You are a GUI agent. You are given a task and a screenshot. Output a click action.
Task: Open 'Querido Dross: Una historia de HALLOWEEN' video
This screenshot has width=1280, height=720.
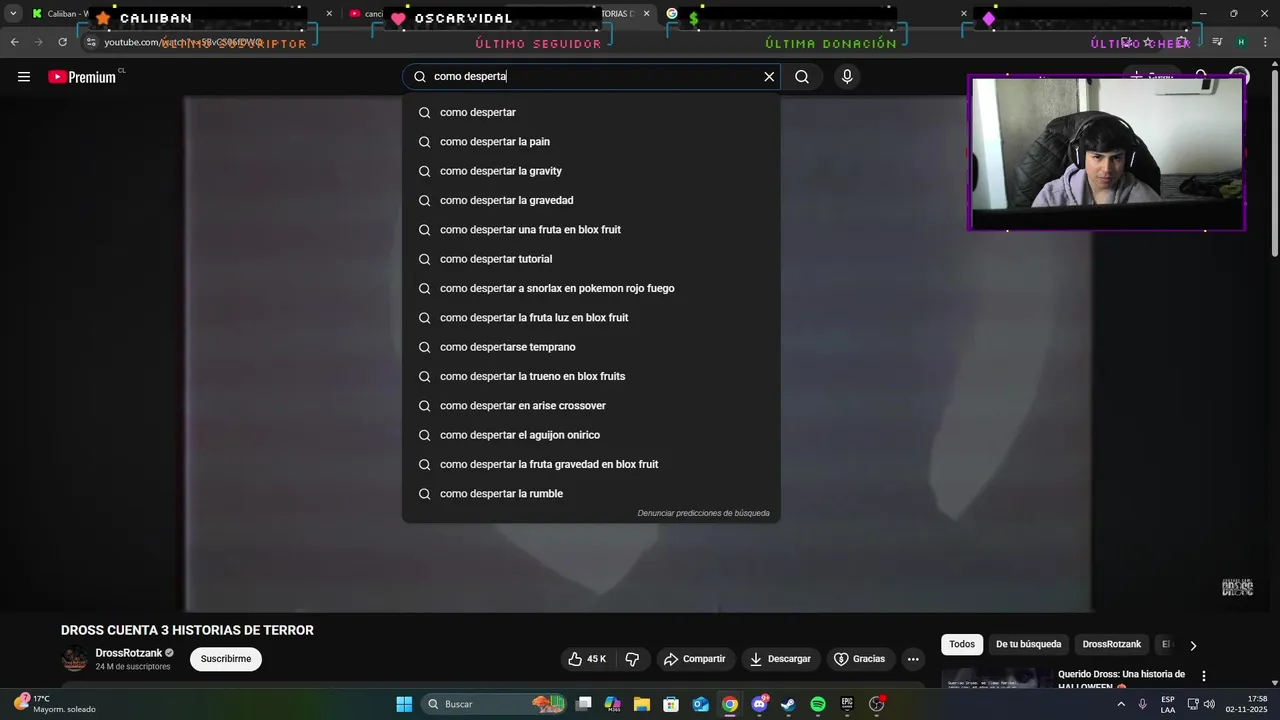point(1121,680)
